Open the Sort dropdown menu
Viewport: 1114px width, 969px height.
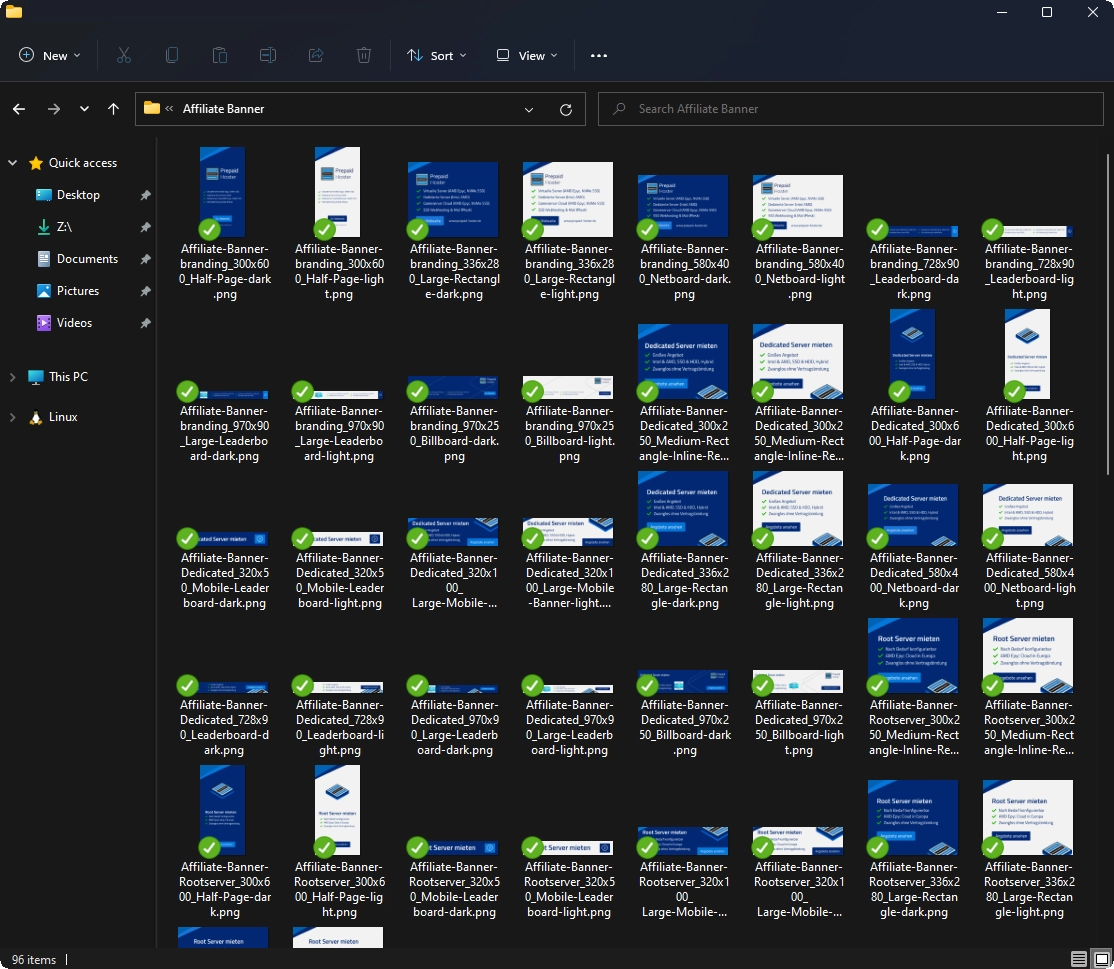[x=437, y=56]
